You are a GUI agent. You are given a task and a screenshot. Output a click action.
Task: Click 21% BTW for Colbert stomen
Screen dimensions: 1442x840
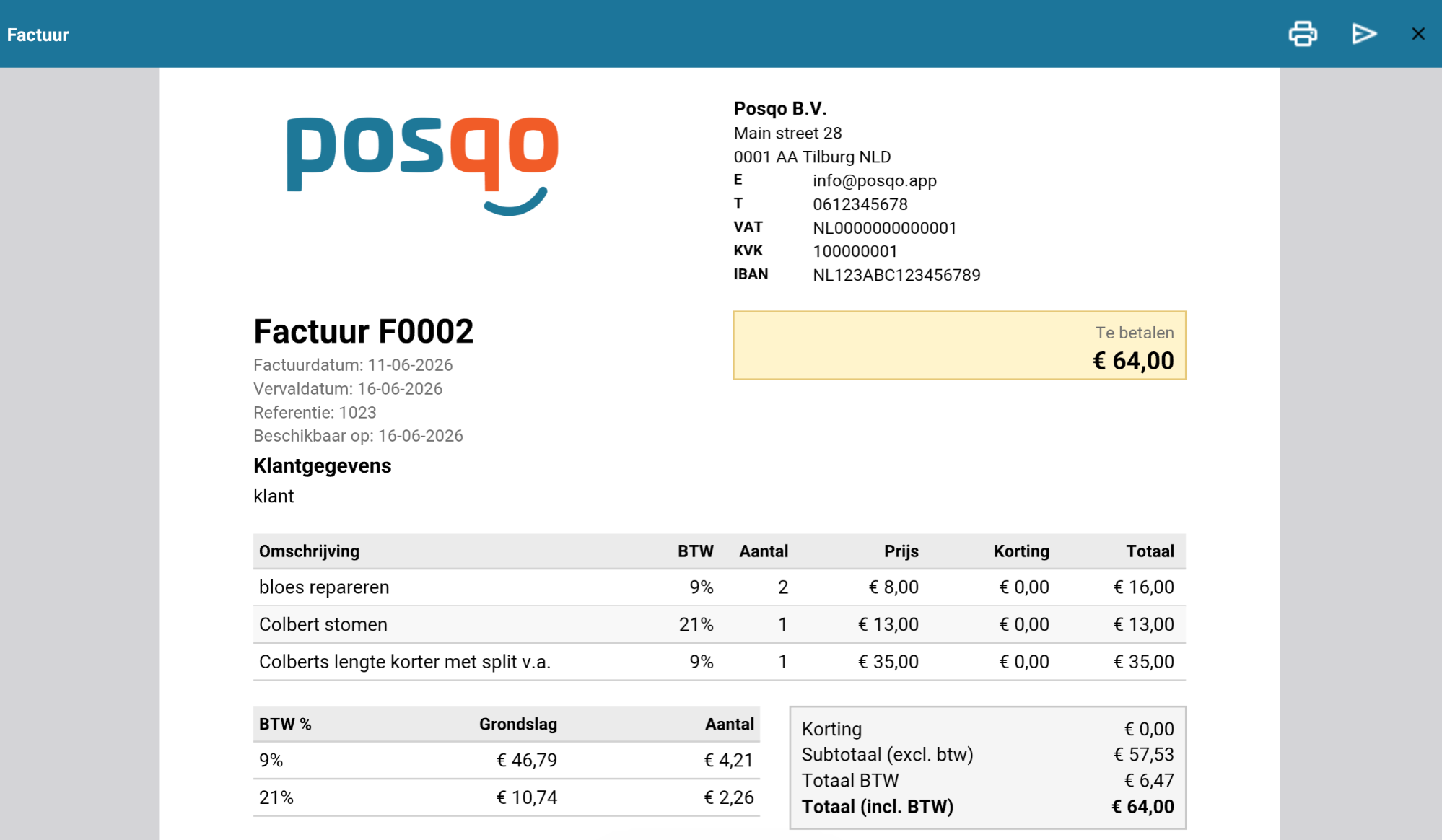tap(696, 625)
